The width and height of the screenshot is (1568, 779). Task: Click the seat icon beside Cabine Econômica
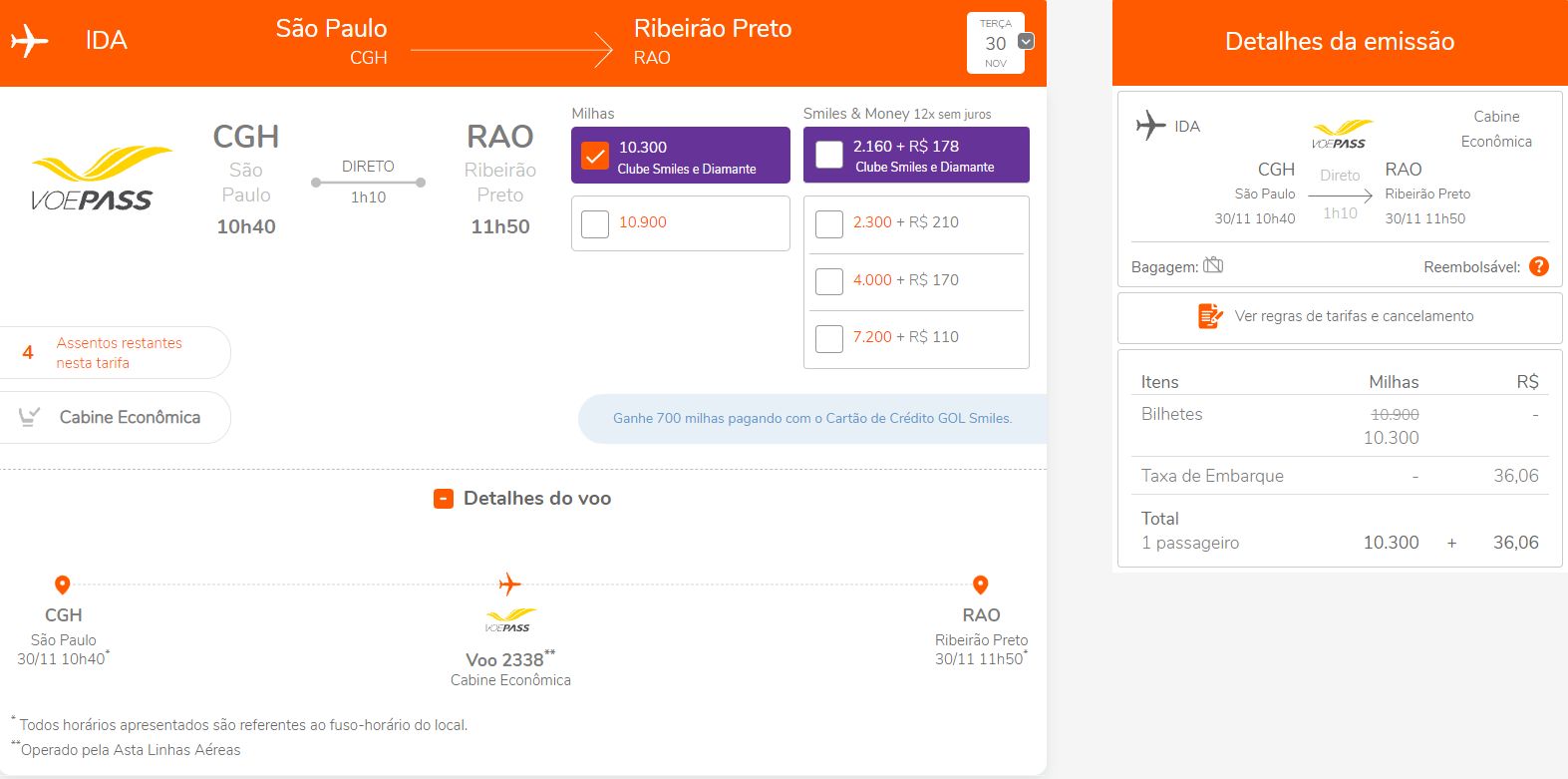[30, 417]
